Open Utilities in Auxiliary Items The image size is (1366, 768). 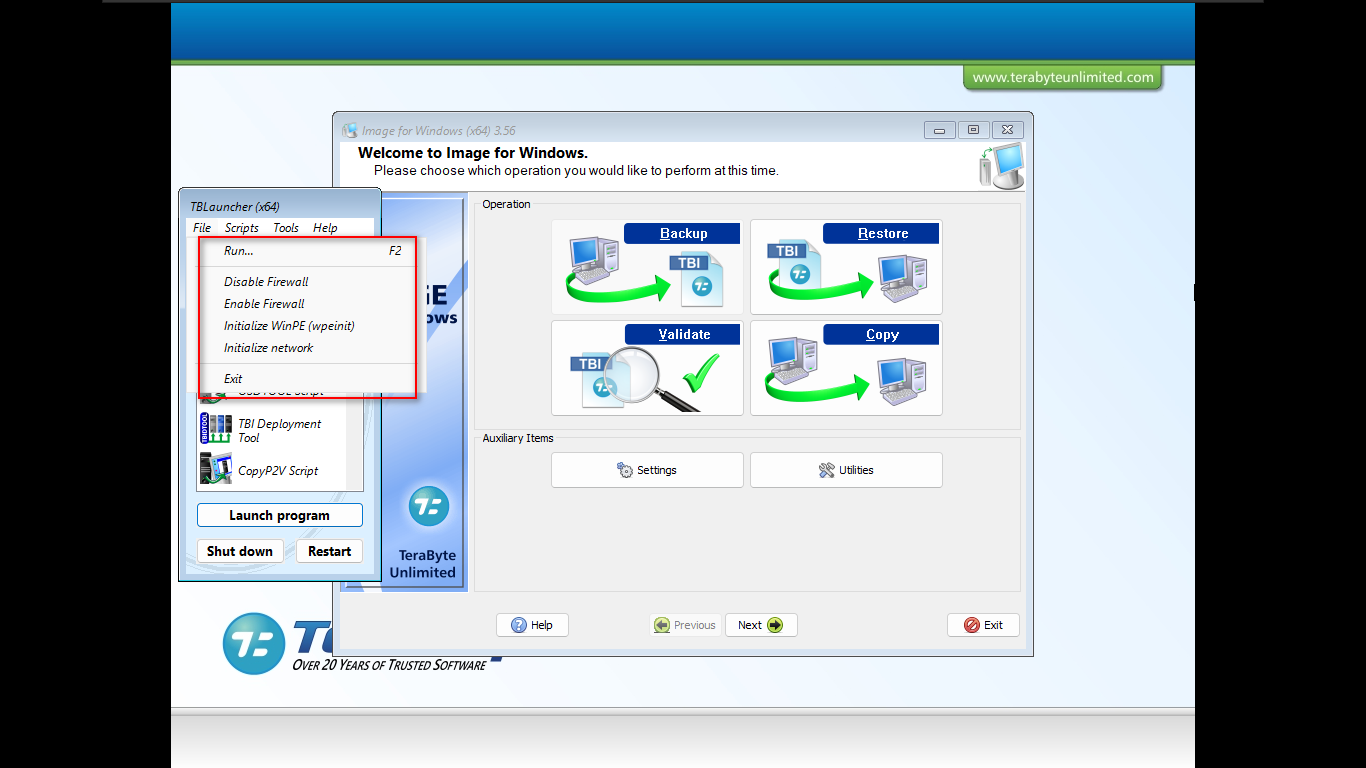tap(846, 470)
